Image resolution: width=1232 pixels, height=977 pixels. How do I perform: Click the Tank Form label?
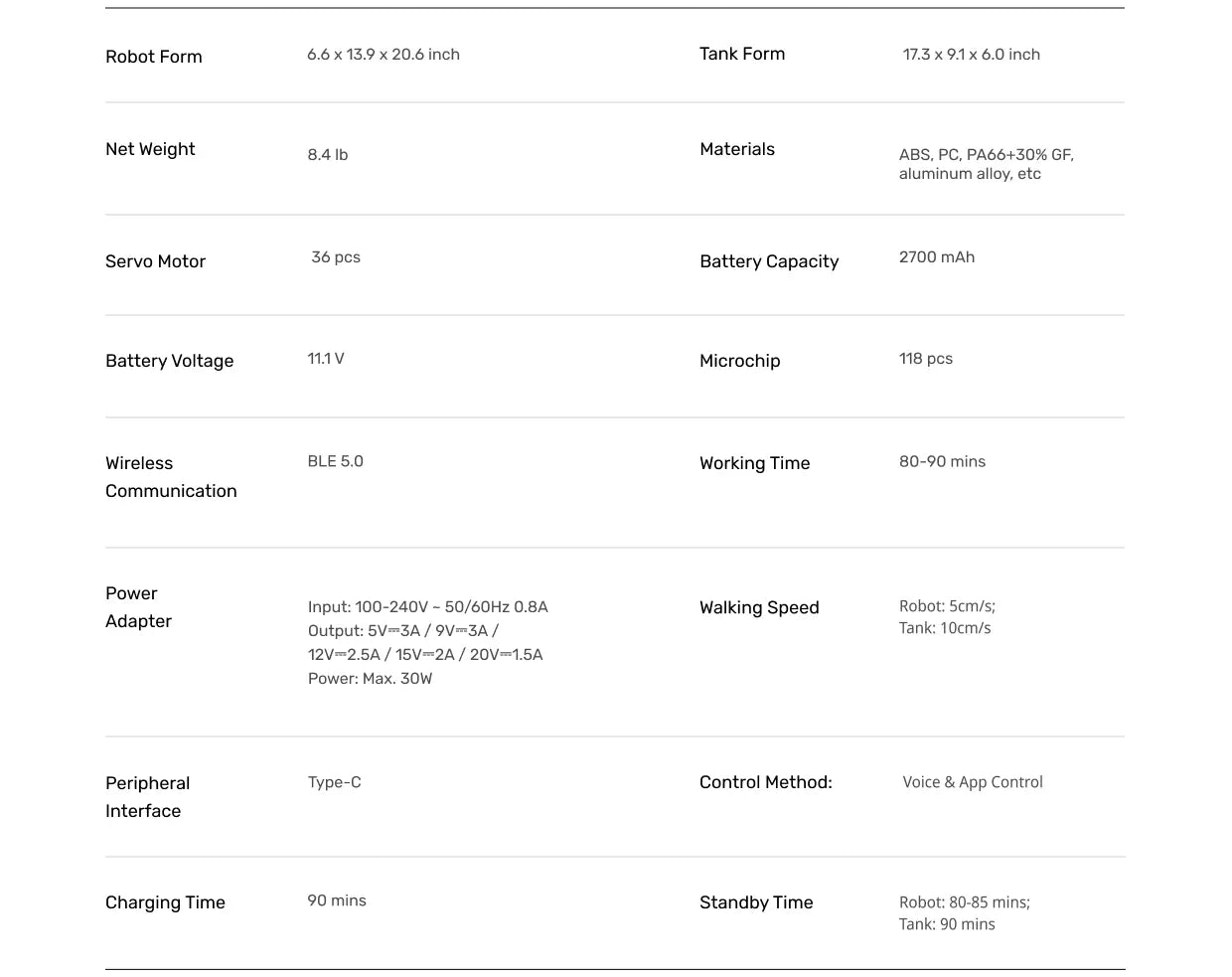pyautogui.click(x=742, y=54)
